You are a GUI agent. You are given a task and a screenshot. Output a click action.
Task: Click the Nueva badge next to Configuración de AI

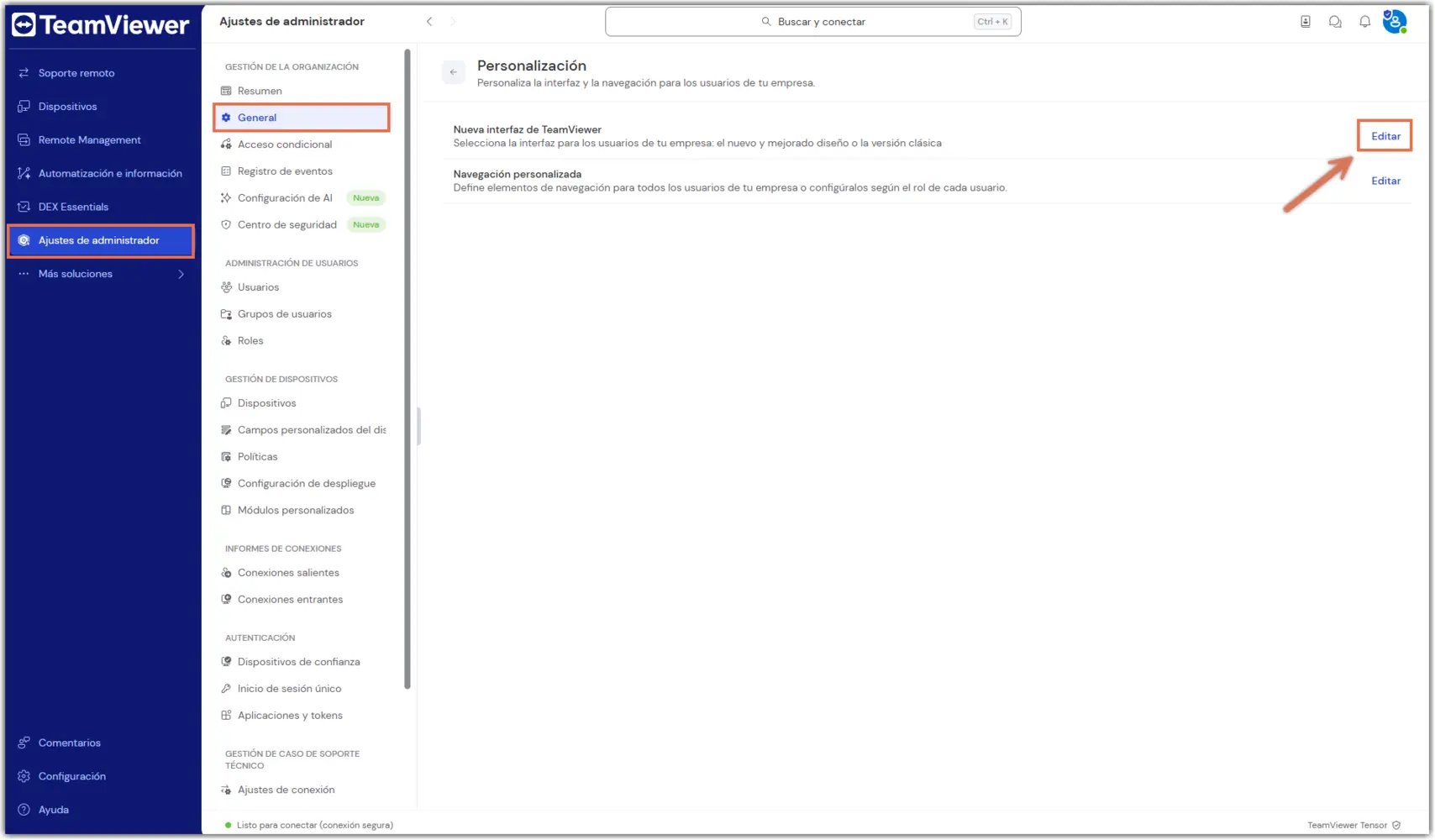point(366,198)
